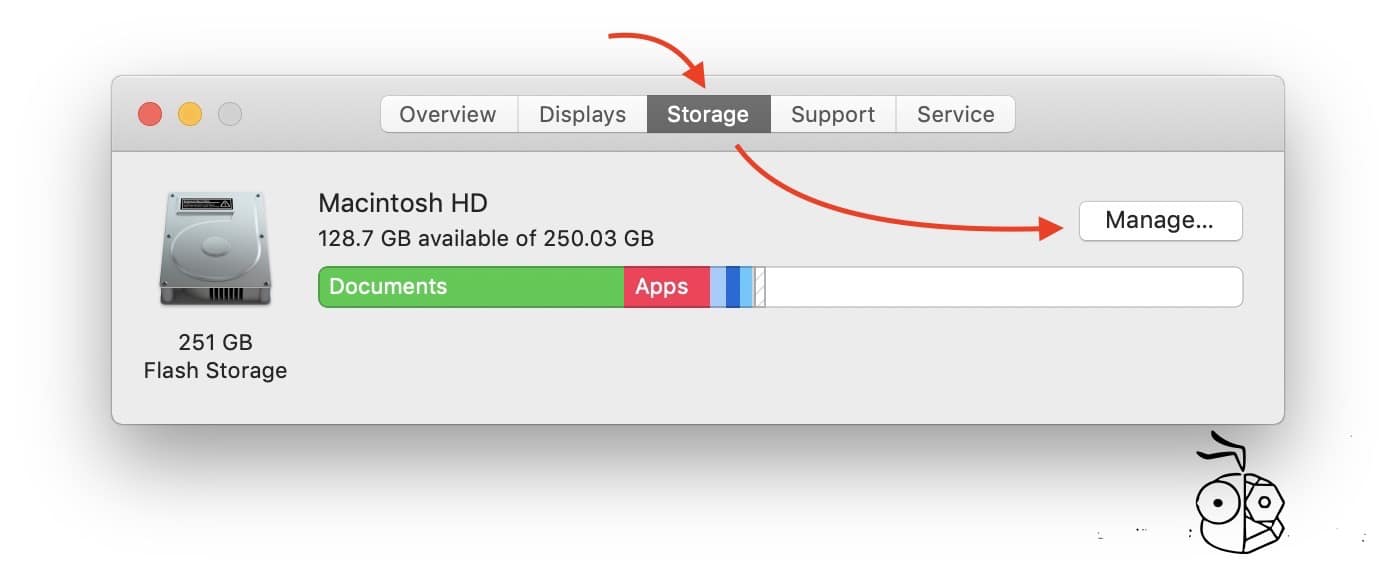
Task: Minimize window with the yellow button
Action: tap(190, 114)
